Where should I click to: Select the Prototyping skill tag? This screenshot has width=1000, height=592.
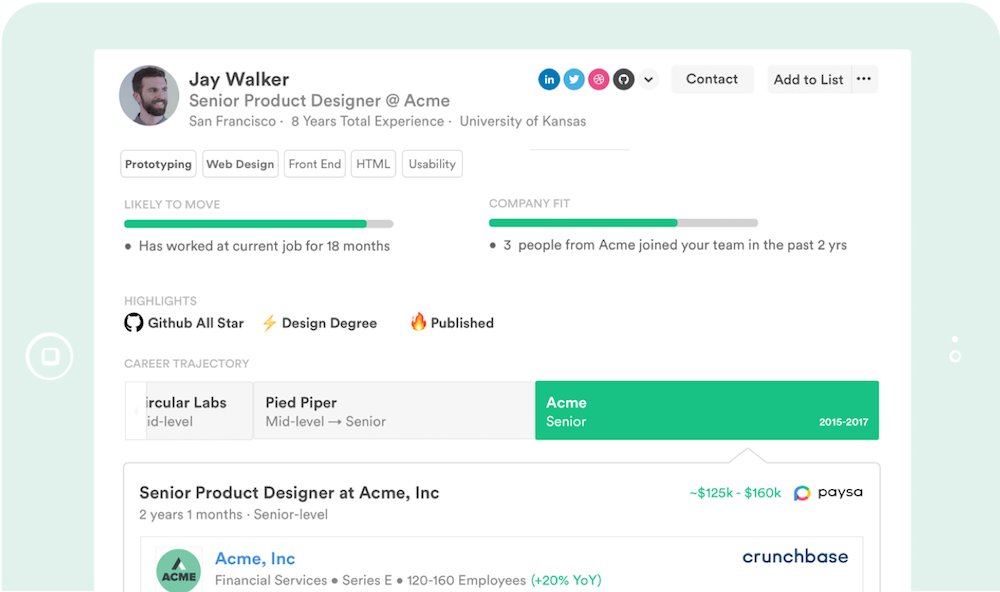pyautogui.click(x=158, y=163)
